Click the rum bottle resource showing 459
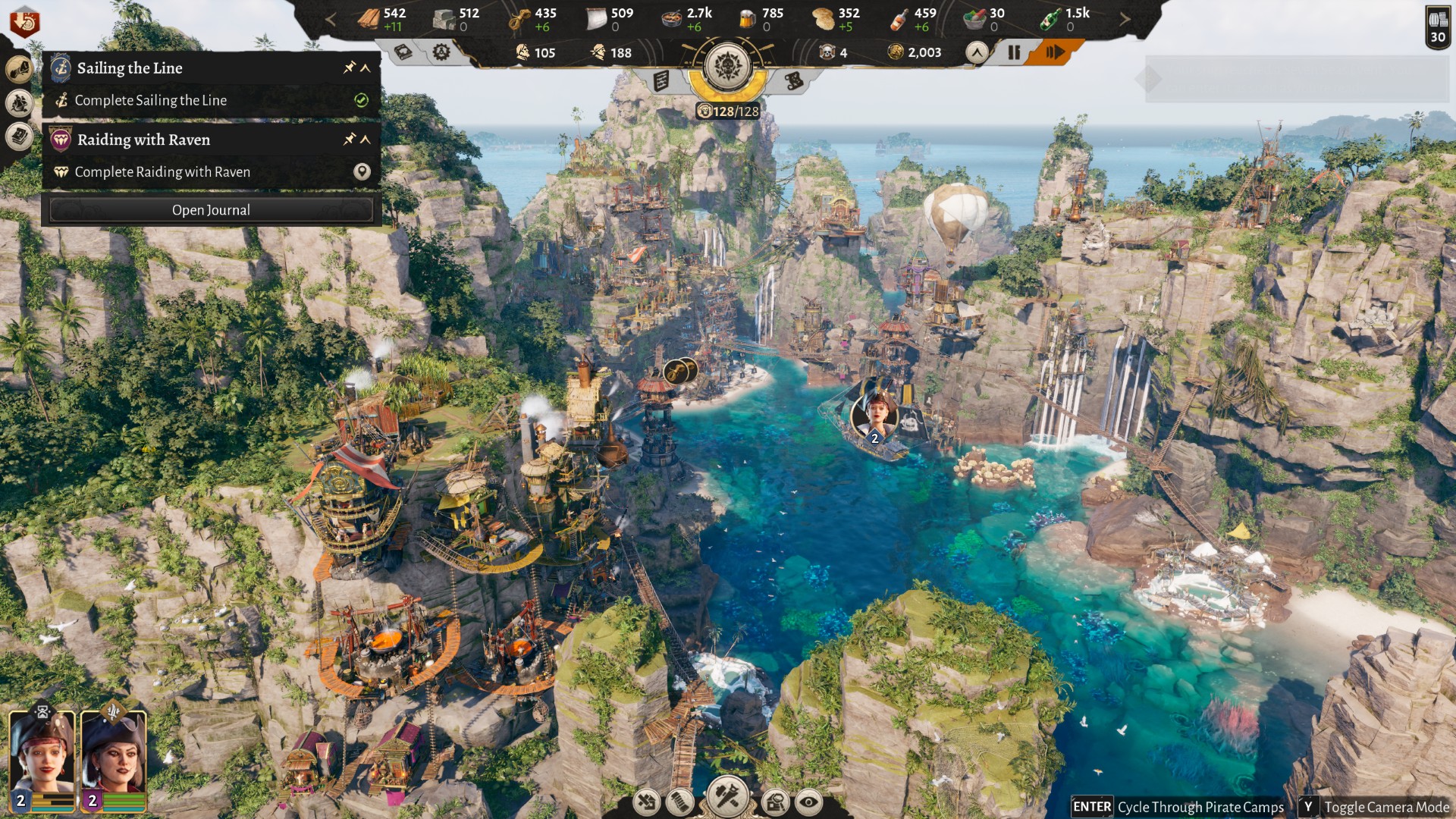1456x819 pixels. pos(912,19)
